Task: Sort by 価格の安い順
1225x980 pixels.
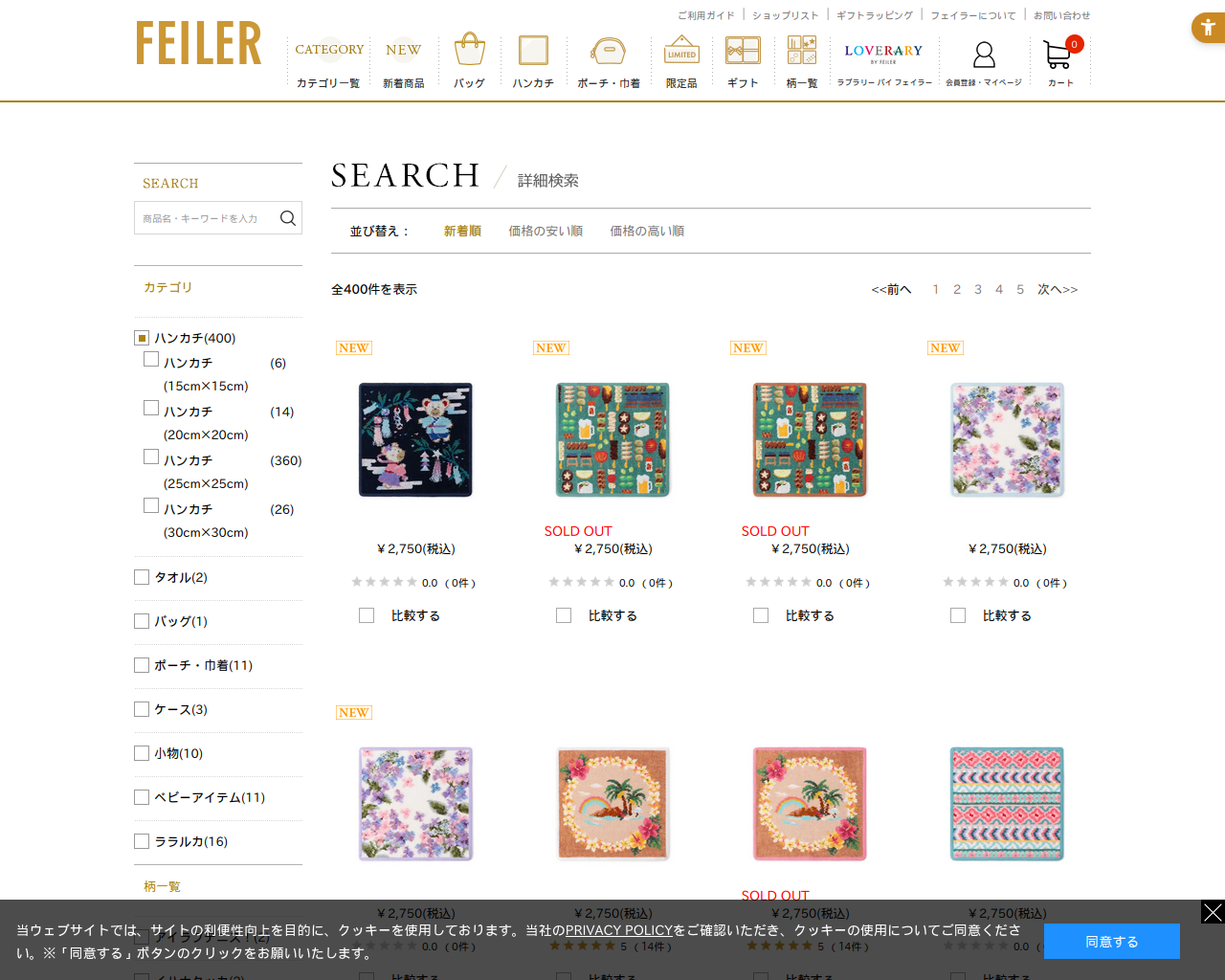Action: (x=546, y=231)
